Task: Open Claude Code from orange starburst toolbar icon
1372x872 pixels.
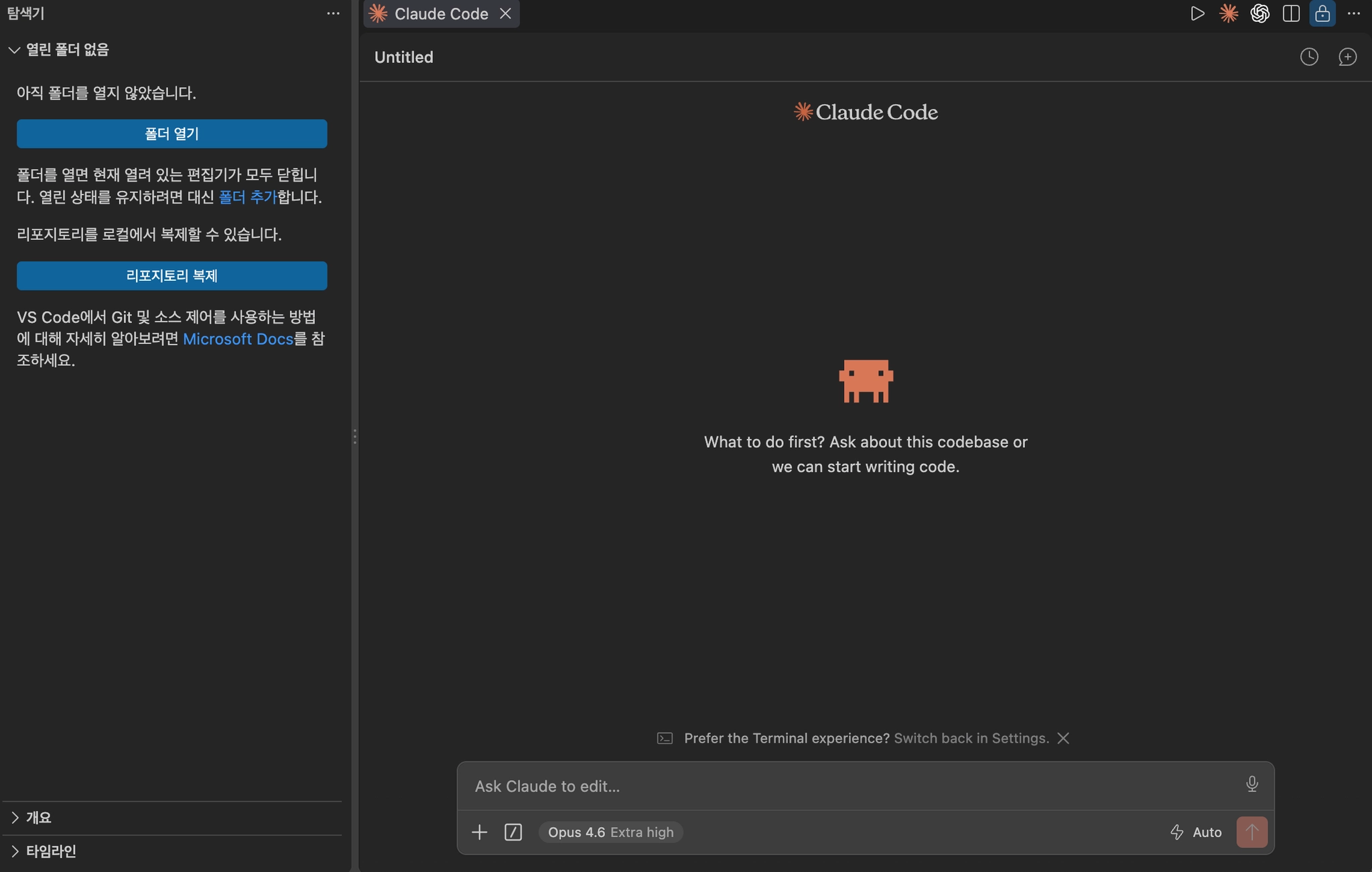Action: click(1229, 13)
